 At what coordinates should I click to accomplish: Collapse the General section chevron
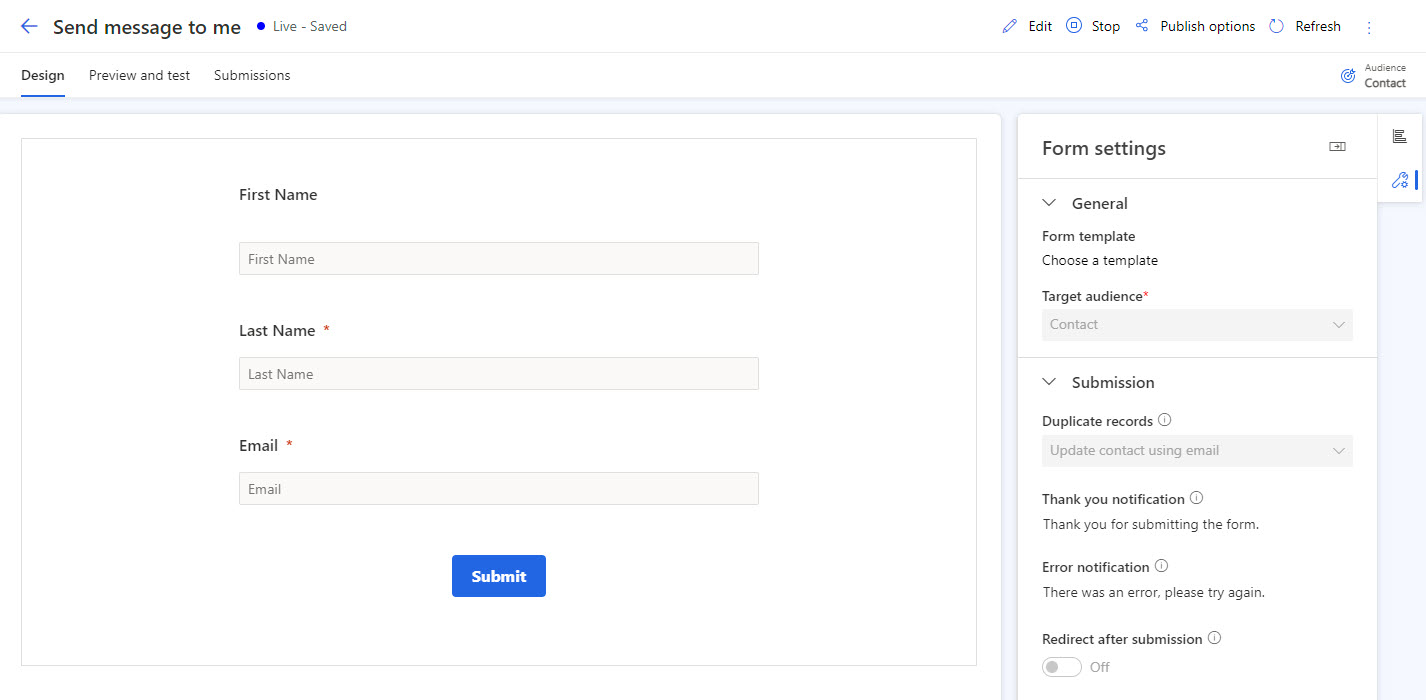click(x=1049, y=203)
